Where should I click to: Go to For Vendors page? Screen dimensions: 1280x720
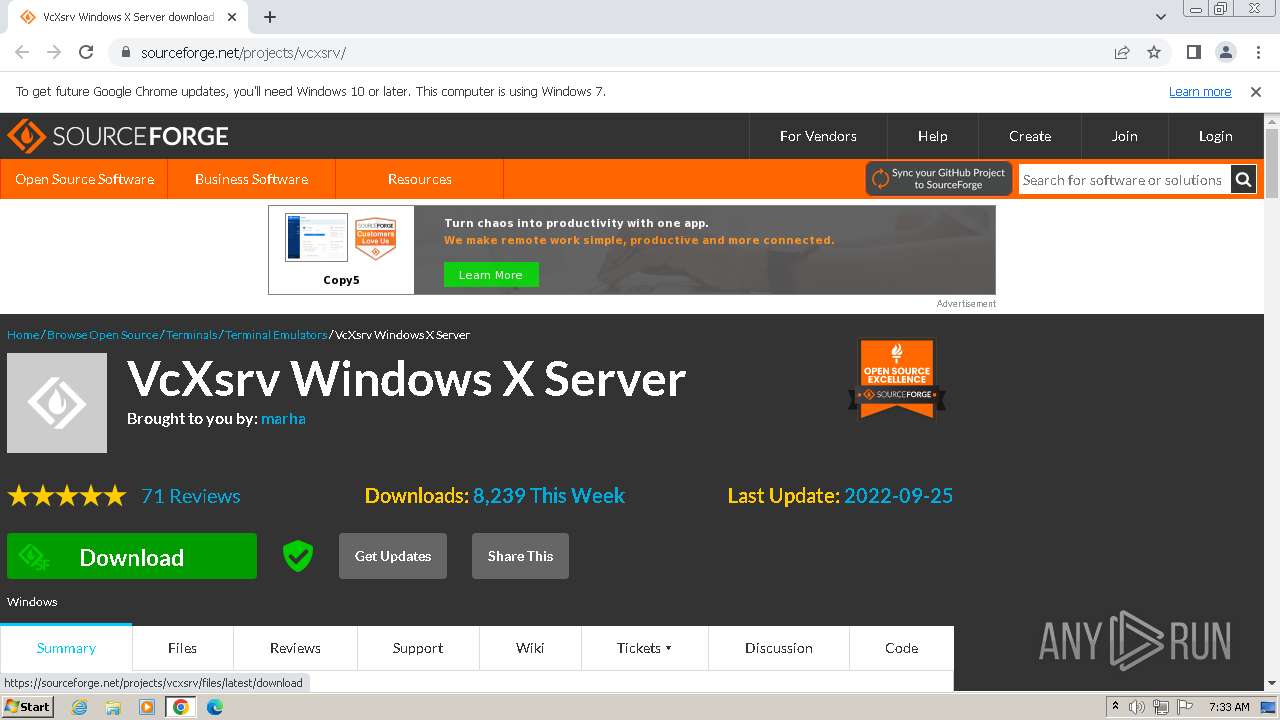(818, 136)
